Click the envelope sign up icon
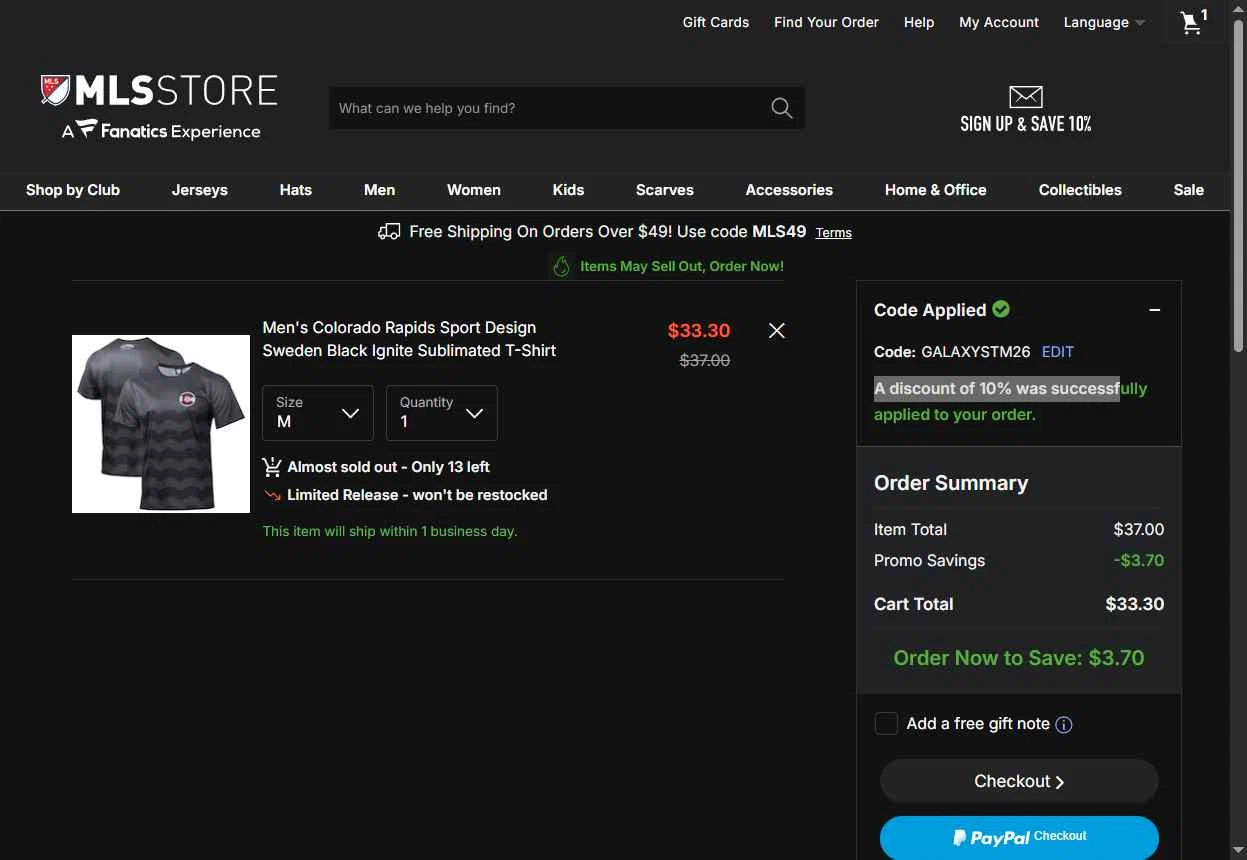 1026,96
